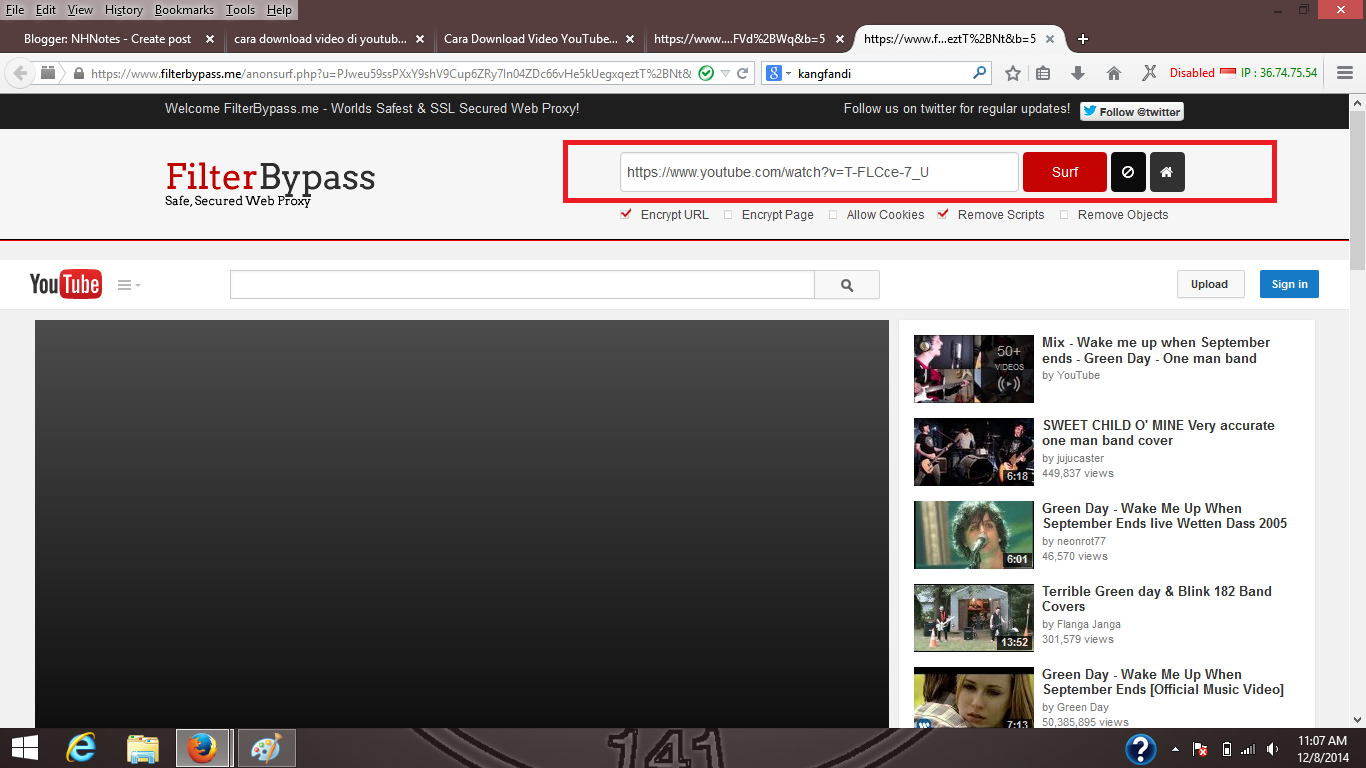Open the Bookmarks menu
Viewport: 1366px width, 768px height.
tap(184, 10)
